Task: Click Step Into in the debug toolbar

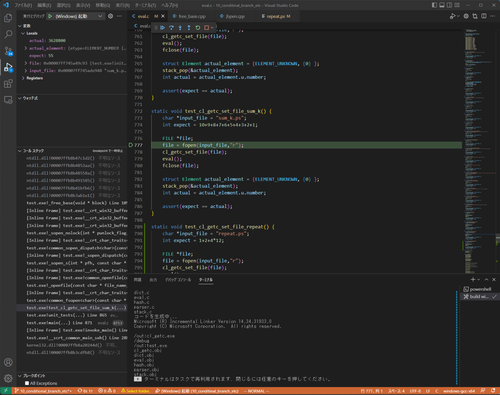Action: [180, 28]
